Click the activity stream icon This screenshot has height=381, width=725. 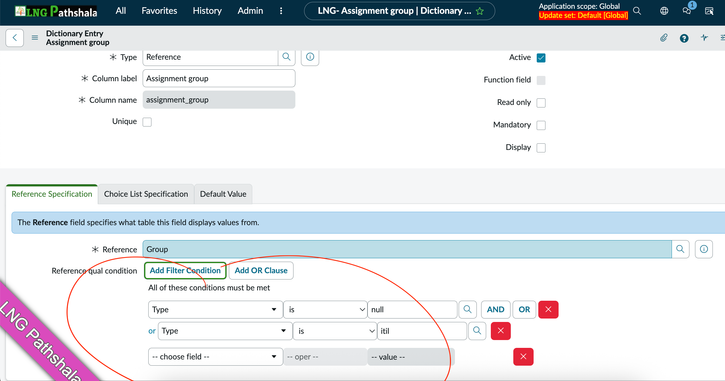704,38
